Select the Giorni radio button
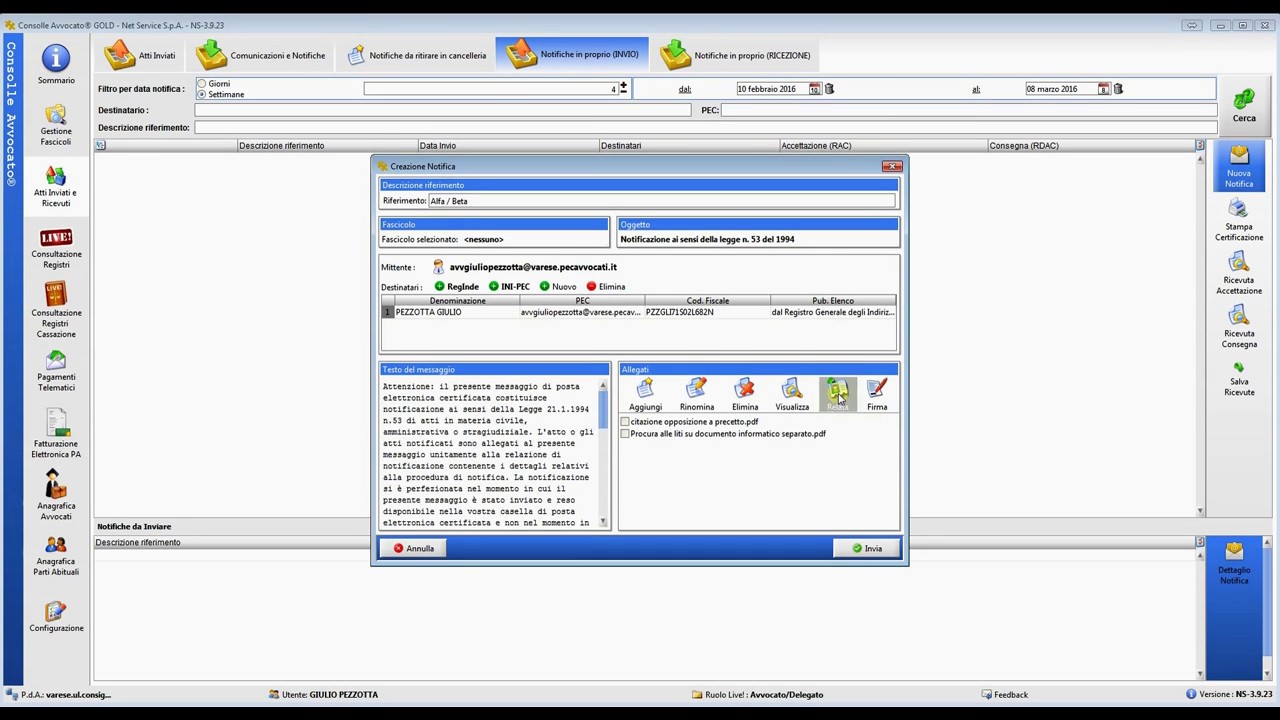1280x720 pixels. click(x=202, y=84)
